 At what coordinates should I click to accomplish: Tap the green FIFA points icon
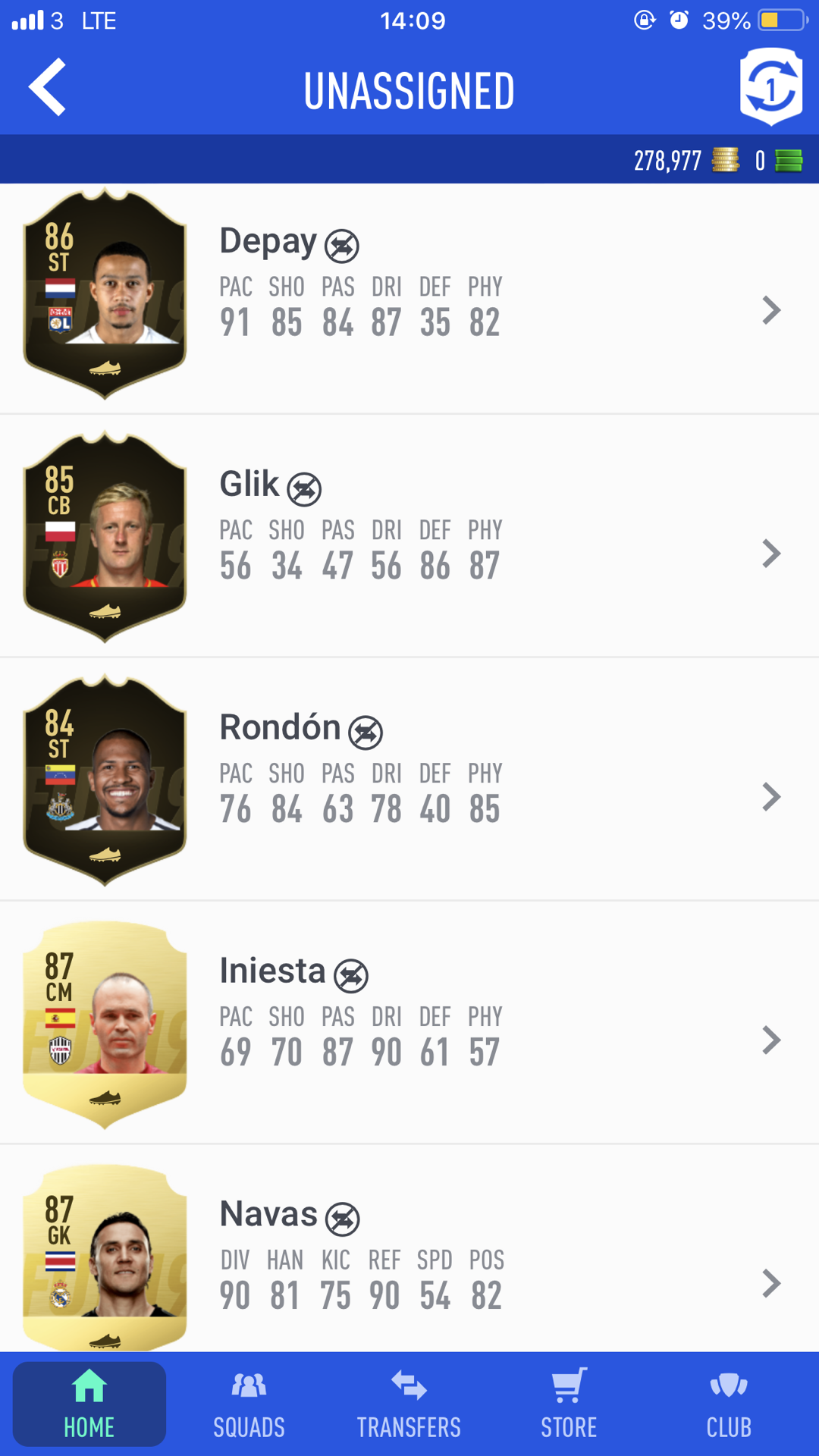(x=789, y=160)
